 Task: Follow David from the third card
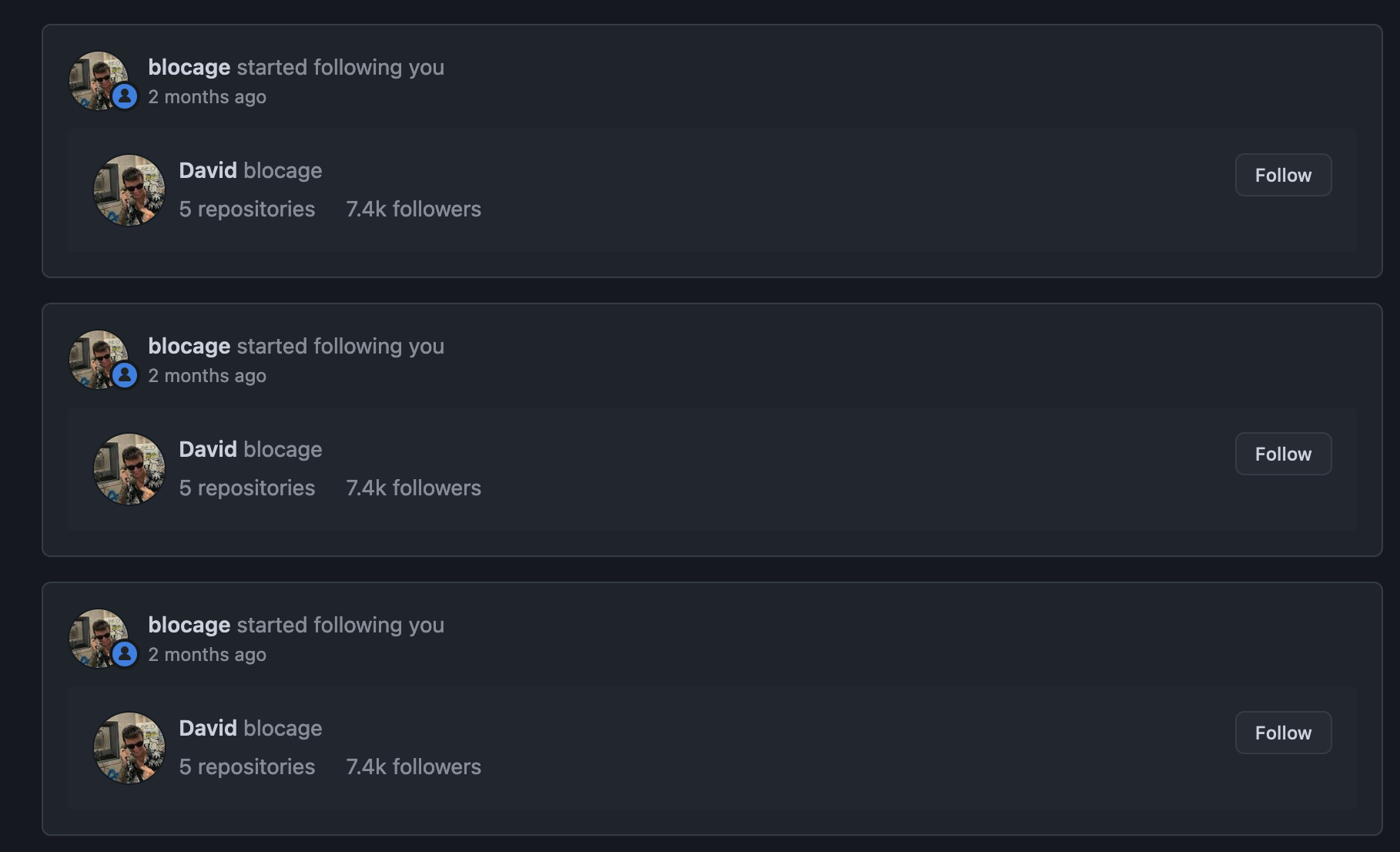click(x=1283, y=733)
